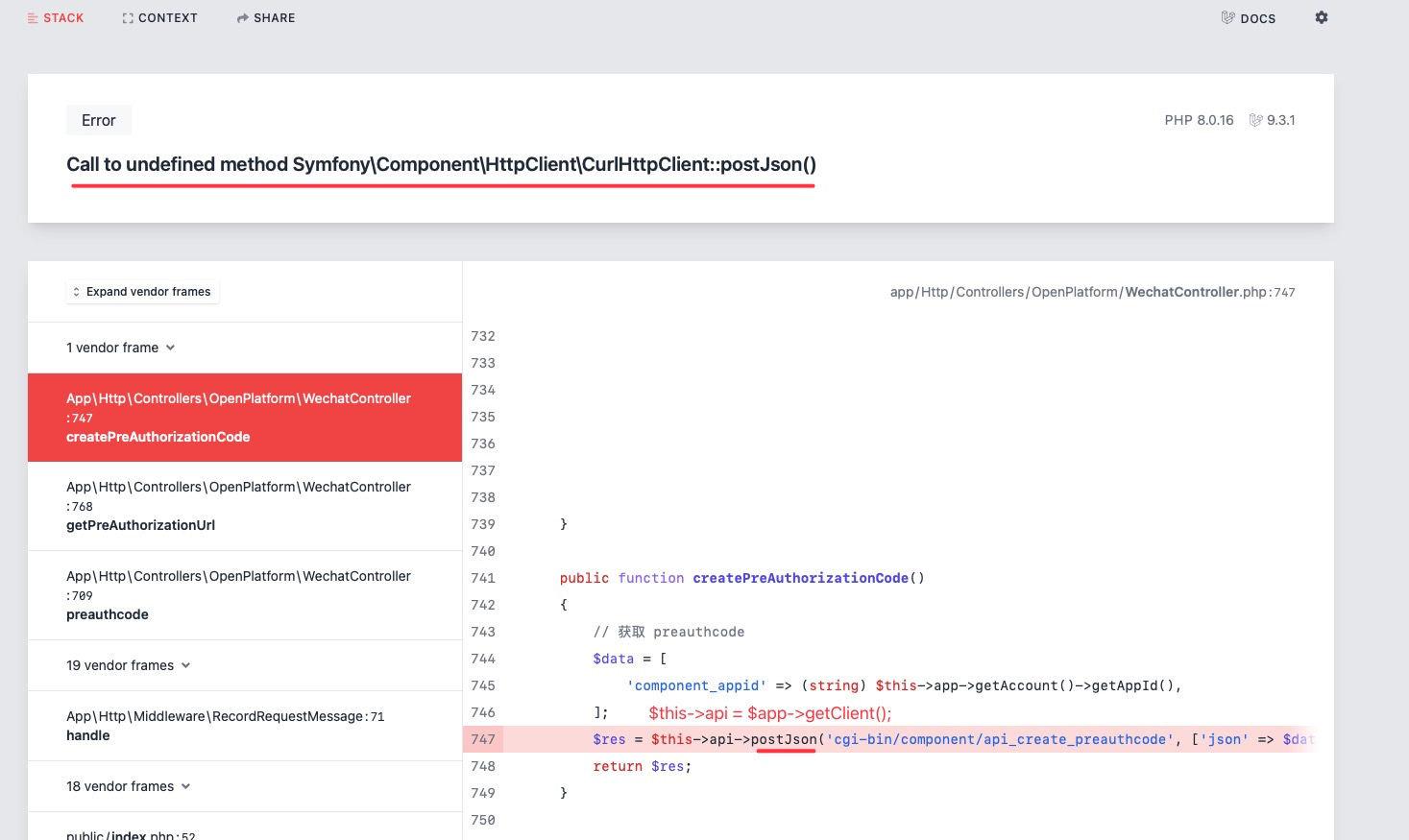1409x840 pixels.
Task: Click the undefined method error message
Action: [x=441, y=164]
